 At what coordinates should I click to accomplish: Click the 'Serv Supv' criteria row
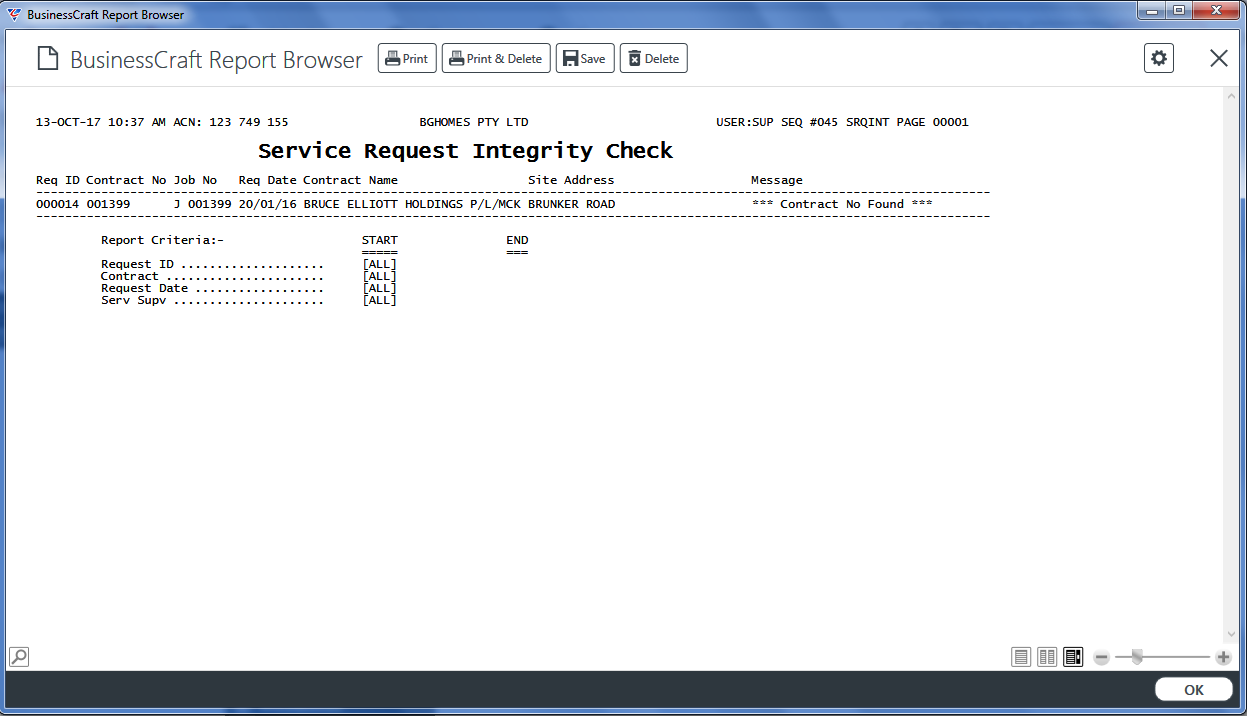(x=249, y=300)
